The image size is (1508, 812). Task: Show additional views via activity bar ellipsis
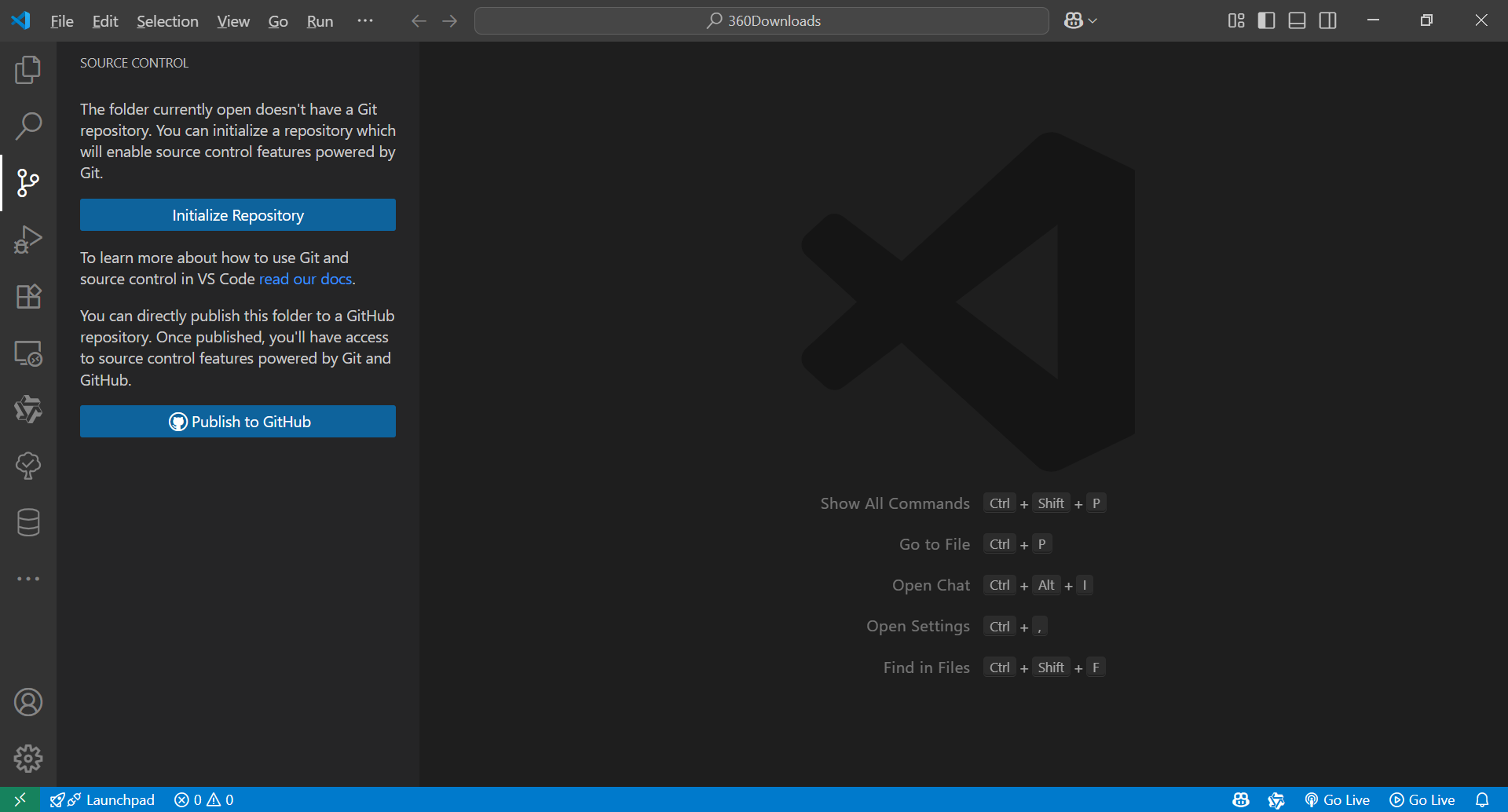coord(28,579)
